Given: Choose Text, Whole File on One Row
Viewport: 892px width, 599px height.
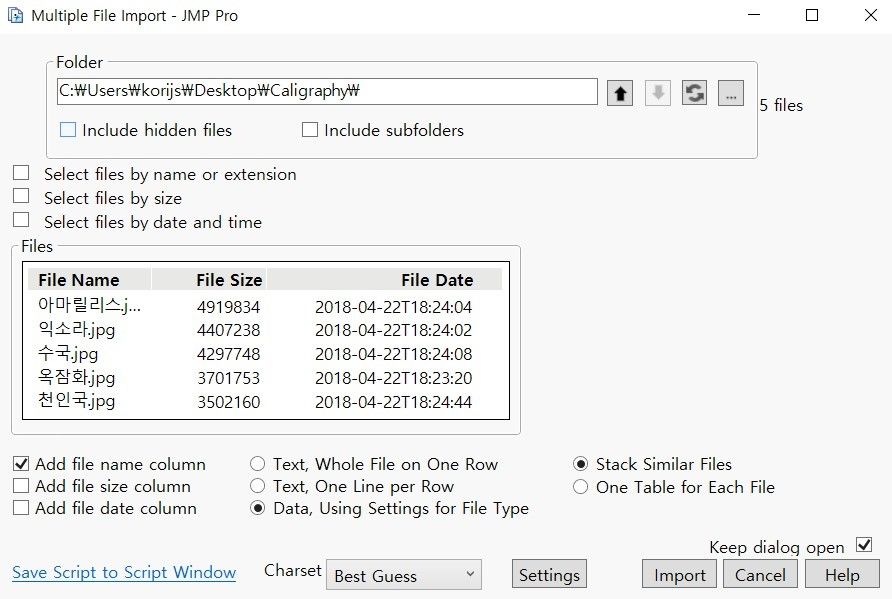Looking at the screenshot, I should click(x=258, y=464).
